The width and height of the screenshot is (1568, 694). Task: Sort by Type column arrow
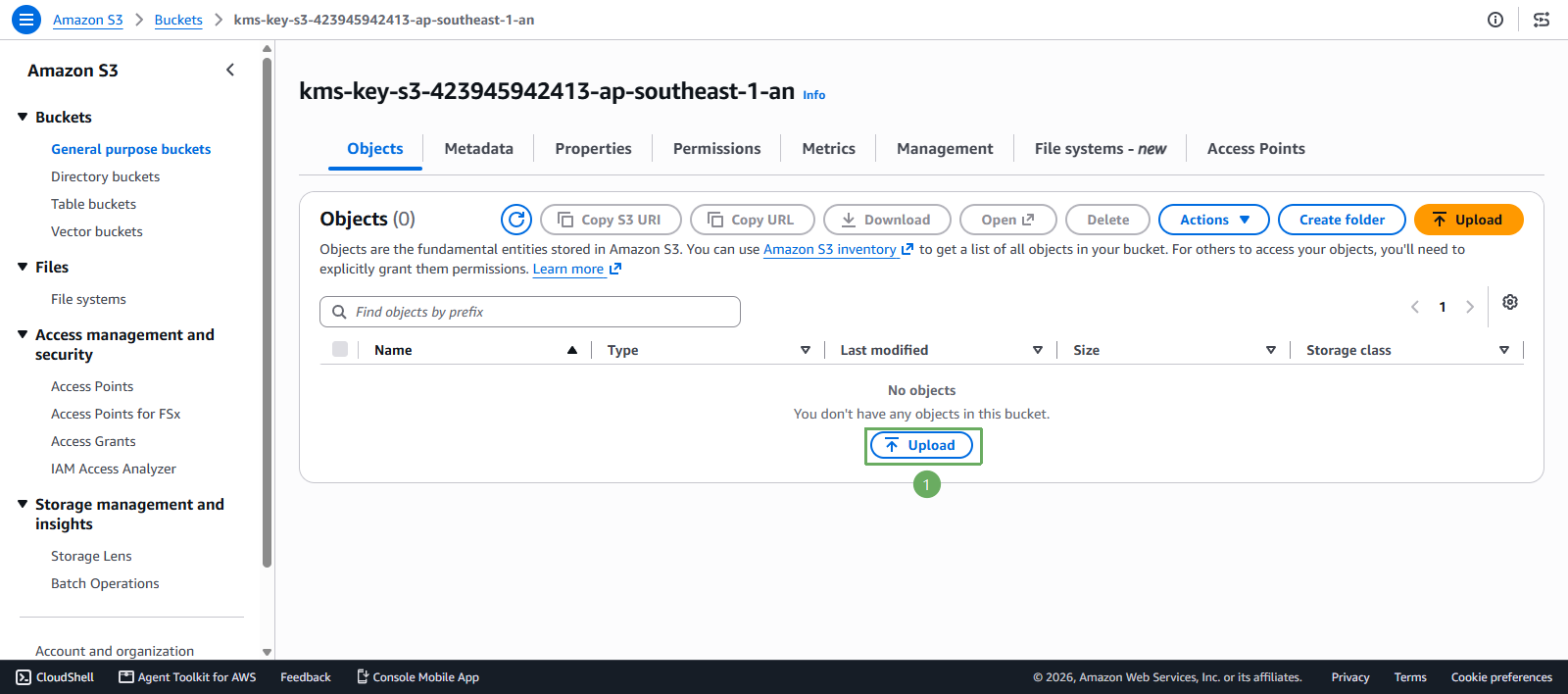806,350
